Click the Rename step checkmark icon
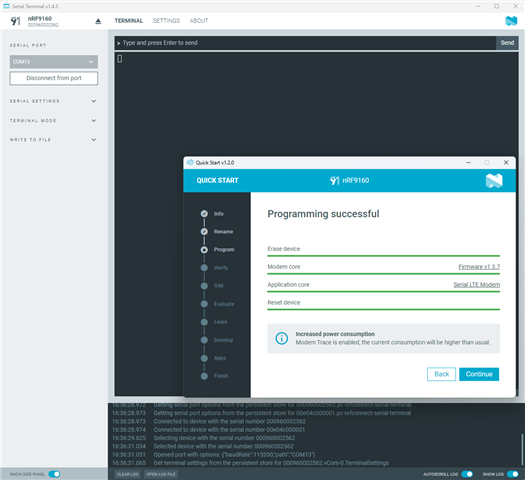Image resolution: width=525 pixels, height=480 pixels. point(204,232)
